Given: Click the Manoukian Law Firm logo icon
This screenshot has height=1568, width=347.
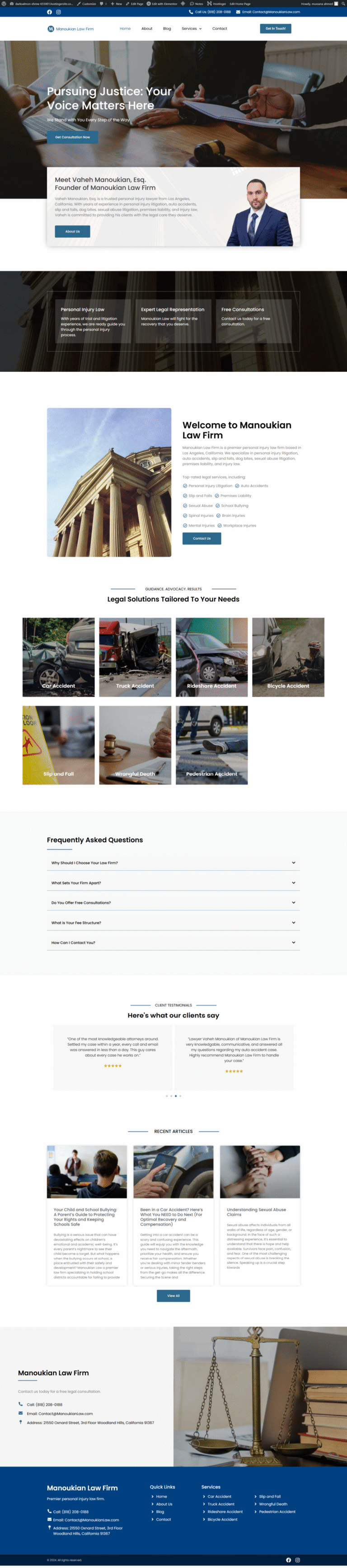Looking at the screenshot, I should 51,28.
